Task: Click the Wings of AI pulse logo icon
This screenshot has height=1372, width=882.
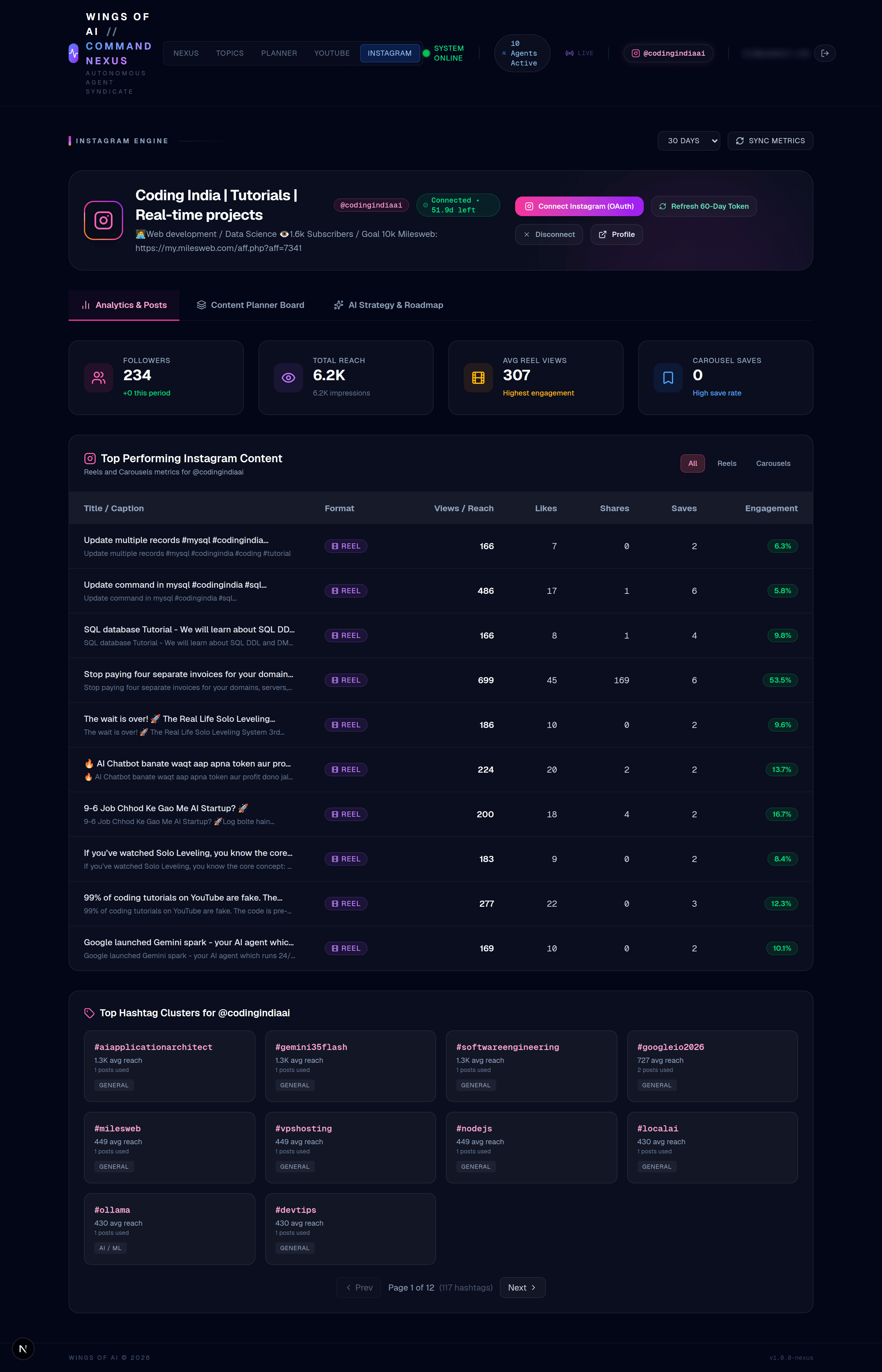Action: click(x=73, y=53)
